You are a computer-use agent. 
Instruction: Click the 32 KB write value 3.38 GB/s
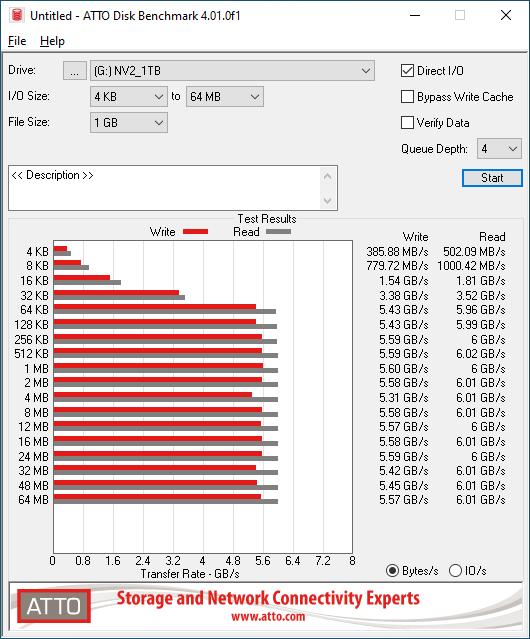tap(404, 295)
